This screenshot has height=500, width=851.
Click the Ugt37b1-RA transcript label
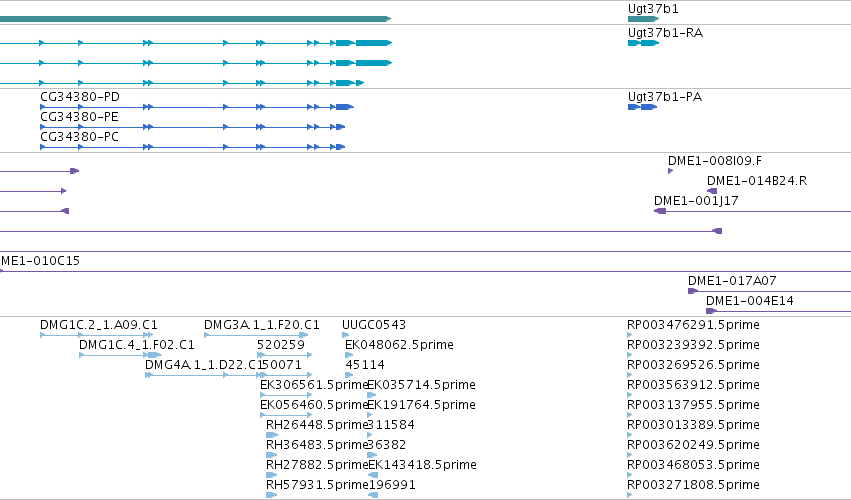[x=665, y=33]
